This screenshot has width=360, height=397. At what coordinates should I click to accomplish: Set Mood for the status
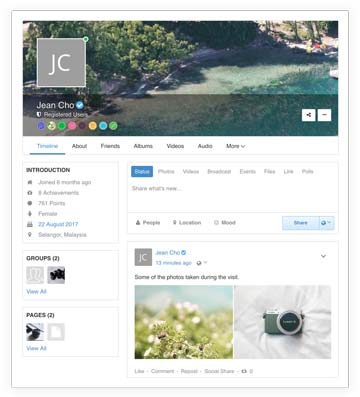coord(225,223)
